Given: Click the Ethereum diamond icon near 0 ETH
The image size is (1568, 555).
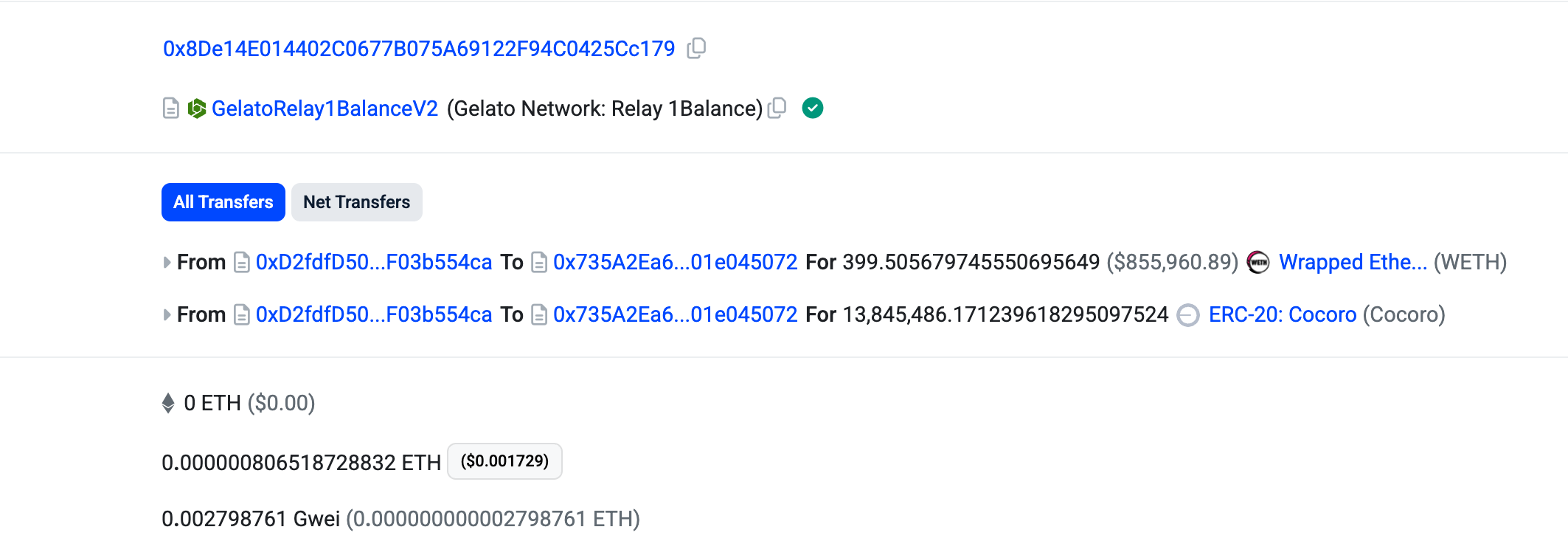Looking at the screenshot, I should (168, 403).
